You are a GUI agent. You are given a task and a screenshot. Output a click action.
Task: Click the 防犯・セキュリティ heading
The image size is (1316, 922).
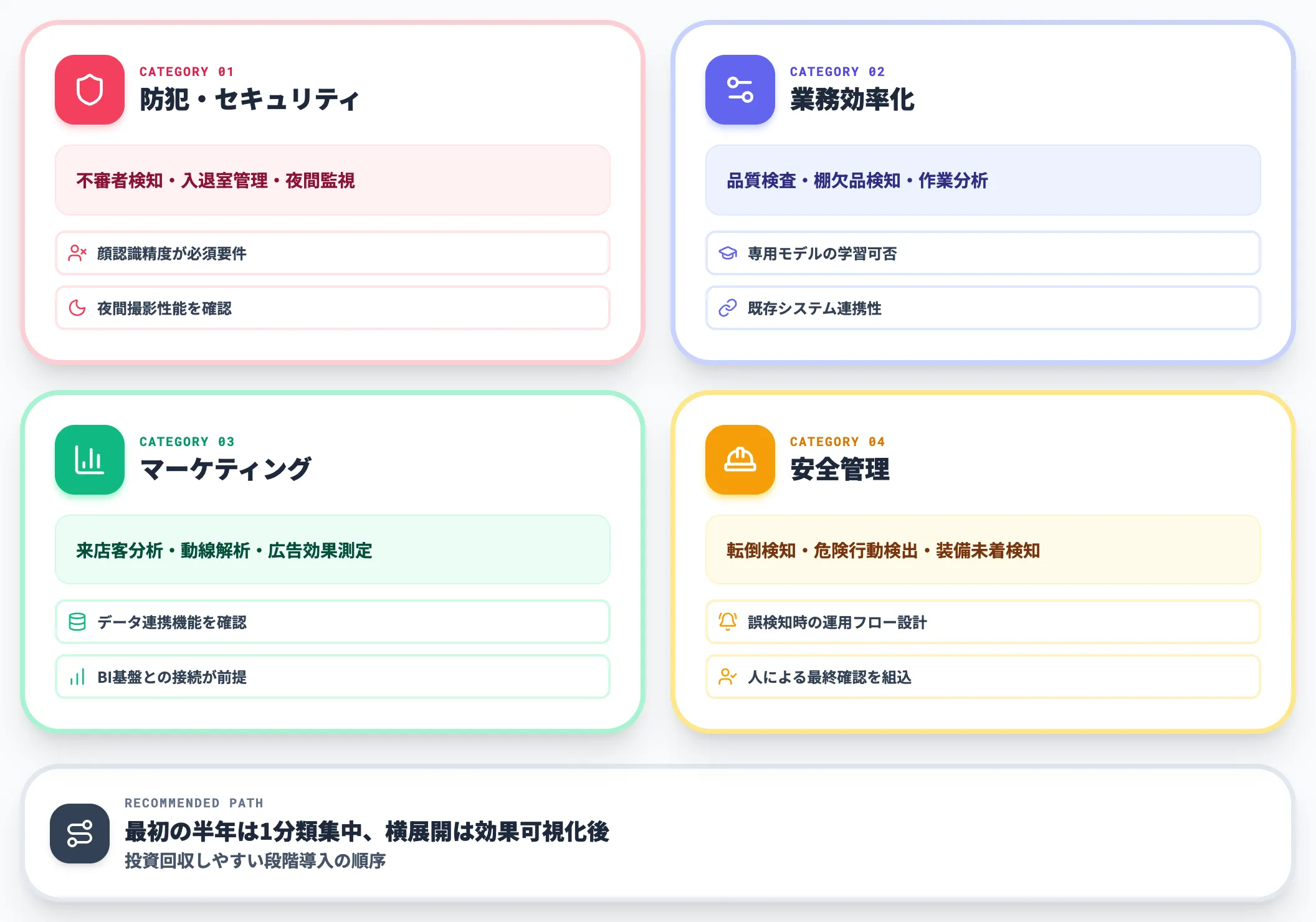[x=249, y=100]
